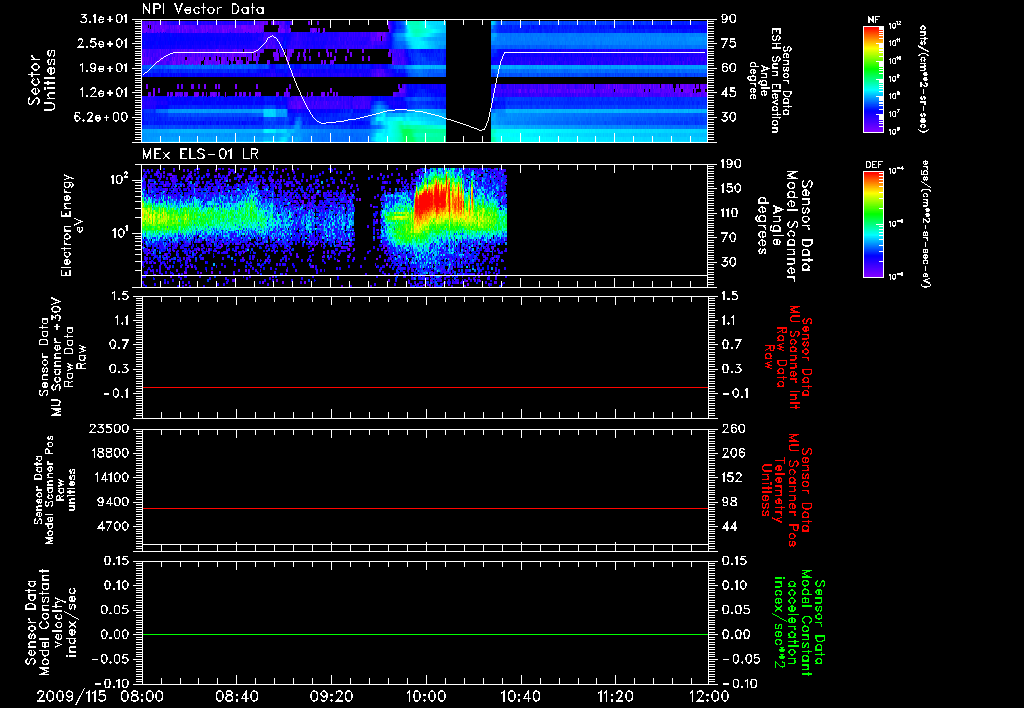Click the "44" telemetry tick label
Viewport: 1024px width, 708px height.
click(728, 526)
